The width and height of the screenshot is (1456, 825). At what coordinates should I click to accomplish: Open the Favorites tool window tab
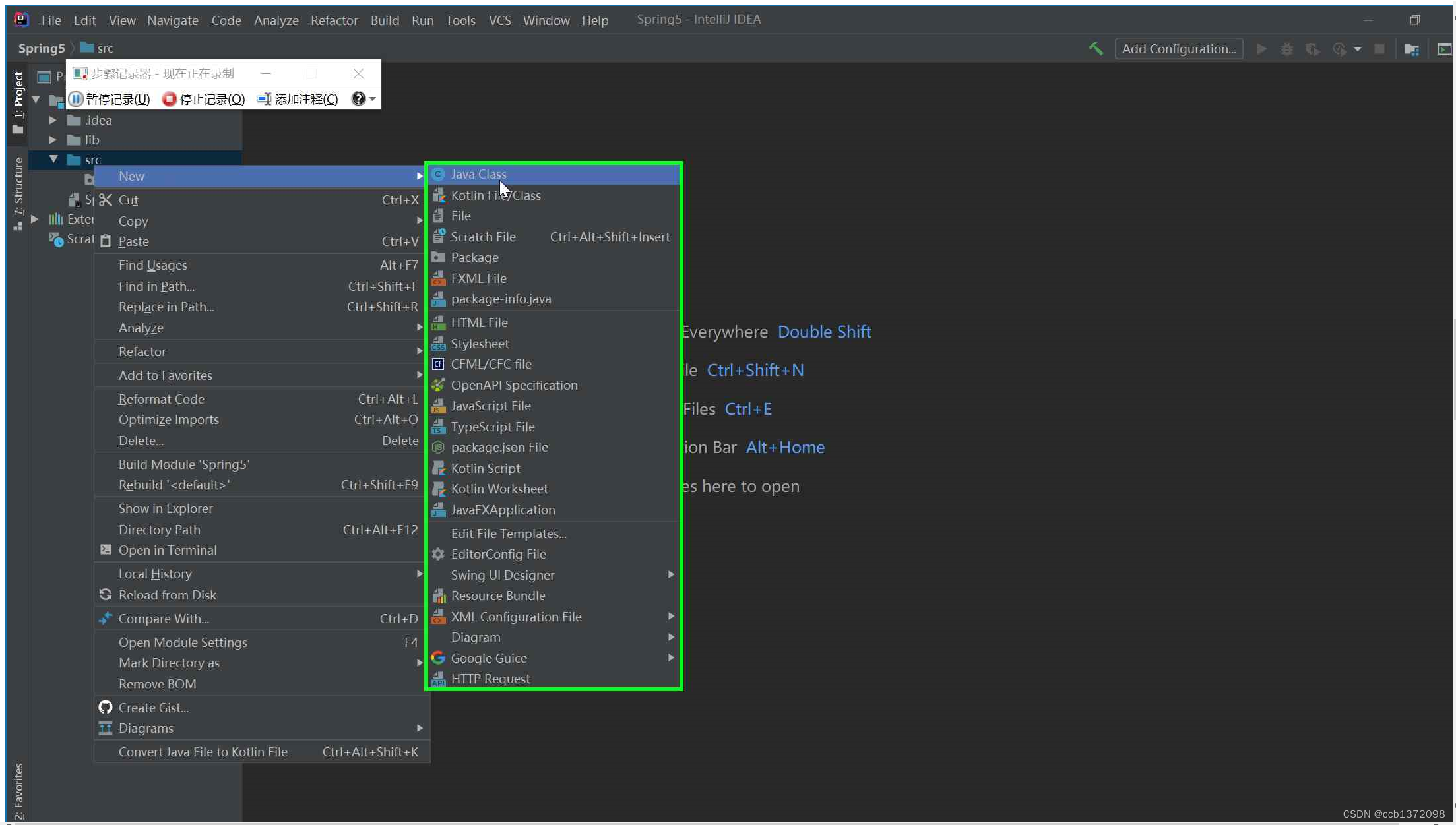18,791
